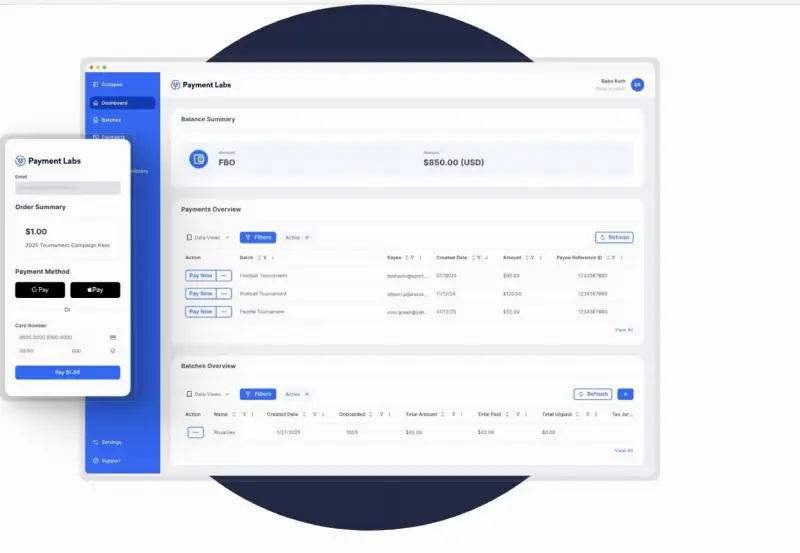Click Pay $1.00 button
The height and width of the screenshot is (553, 800).
pyautogui.click(x=67, y=372)
